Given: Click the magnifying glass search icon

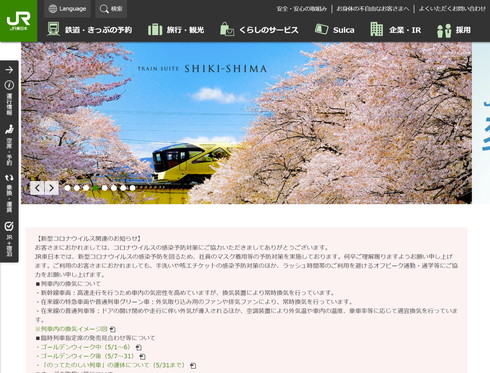Looking at the screenshot, I should [x=104, y=9].
